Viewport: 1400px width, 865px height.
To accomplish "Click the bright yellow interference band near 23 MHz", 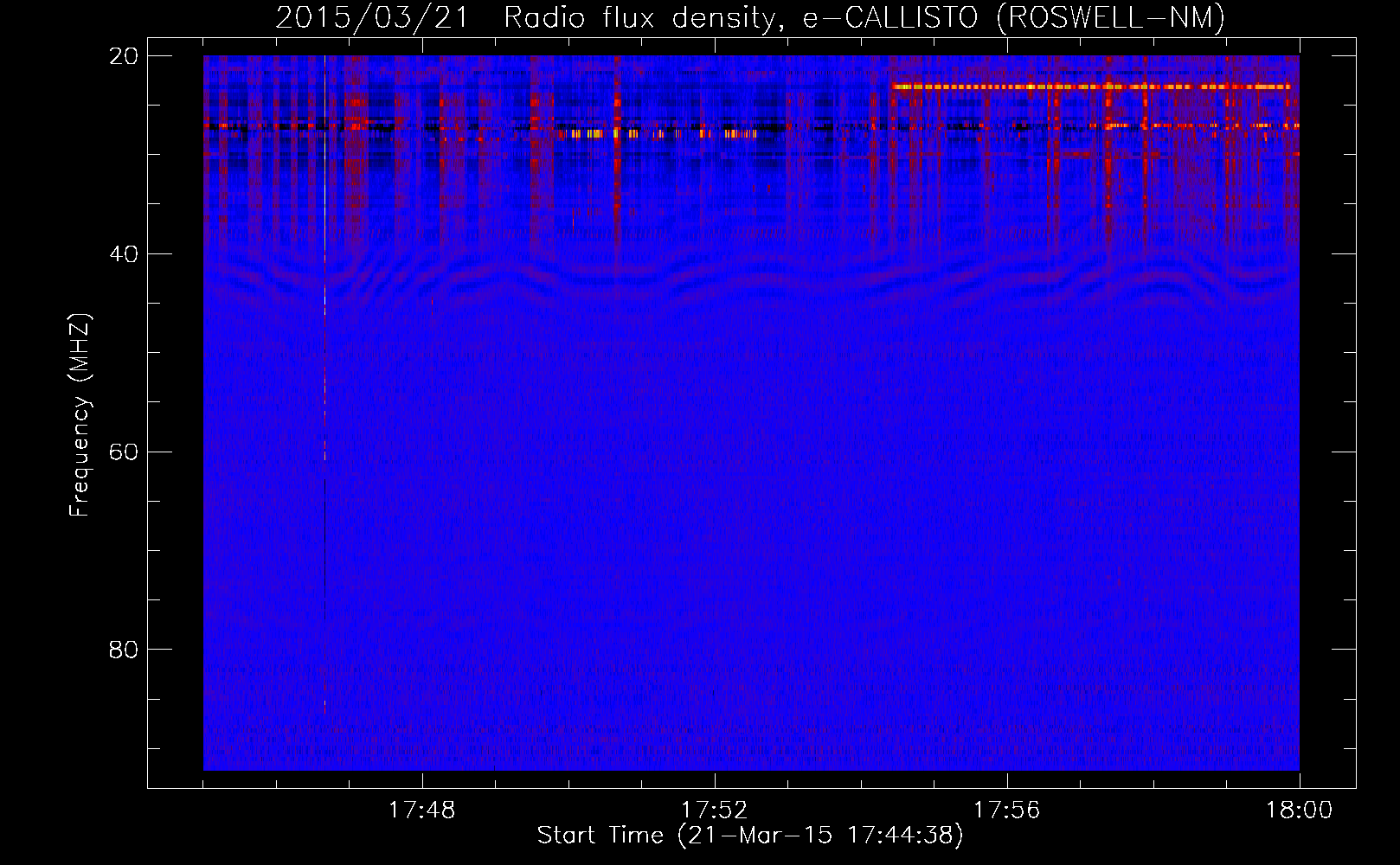I will 1091,86.
